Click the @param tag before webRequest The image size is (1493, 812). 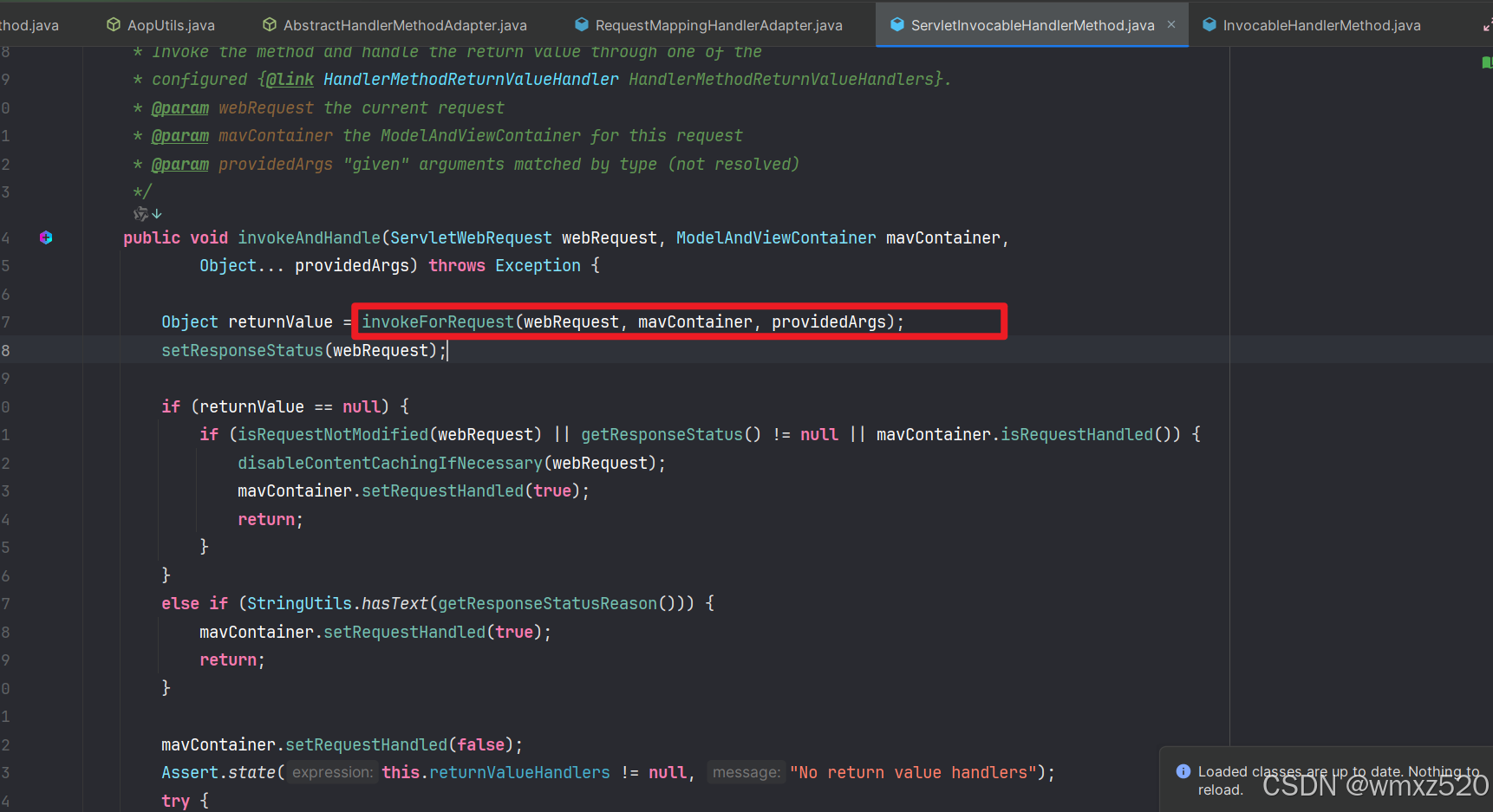point(180,108)
